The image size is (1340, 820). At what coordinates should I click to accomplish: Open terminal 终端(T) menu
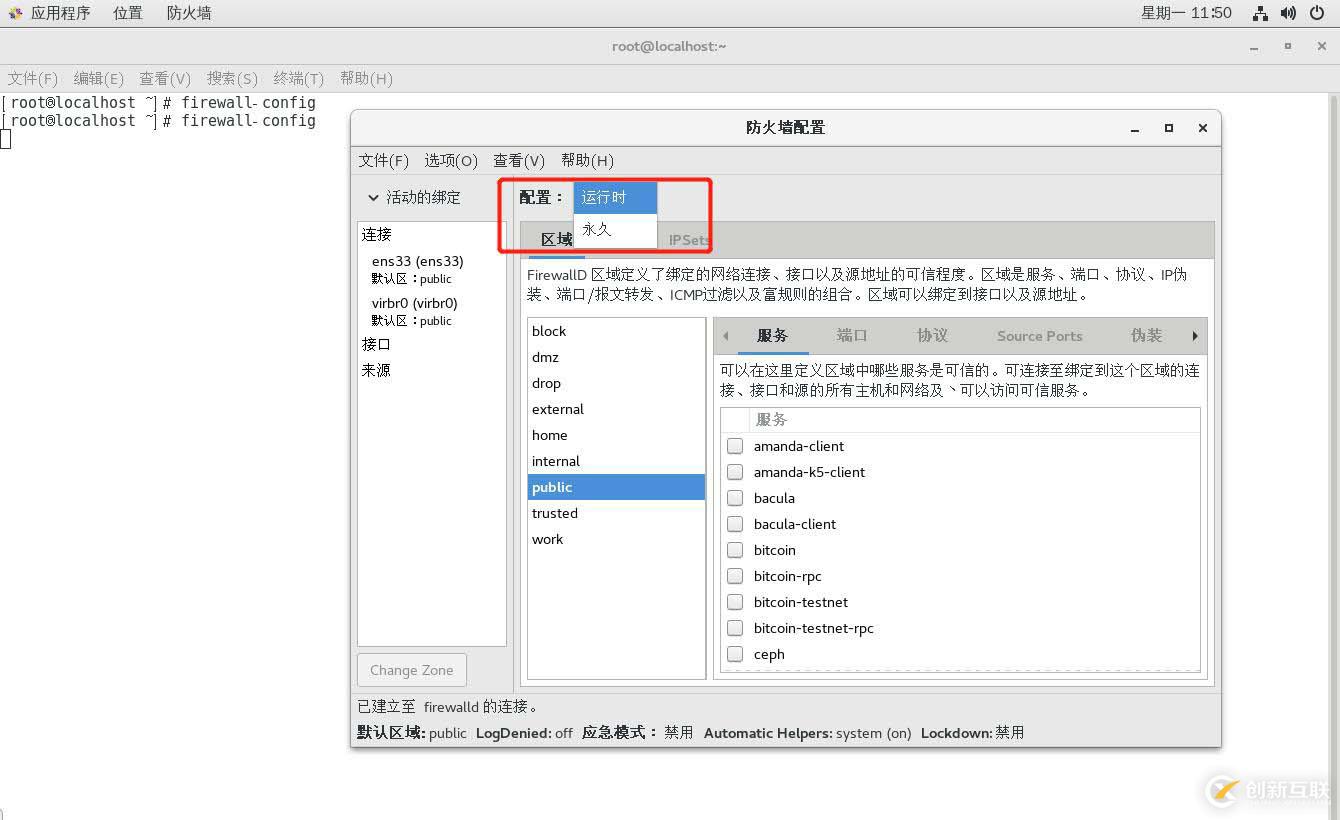tap(299, 78)
